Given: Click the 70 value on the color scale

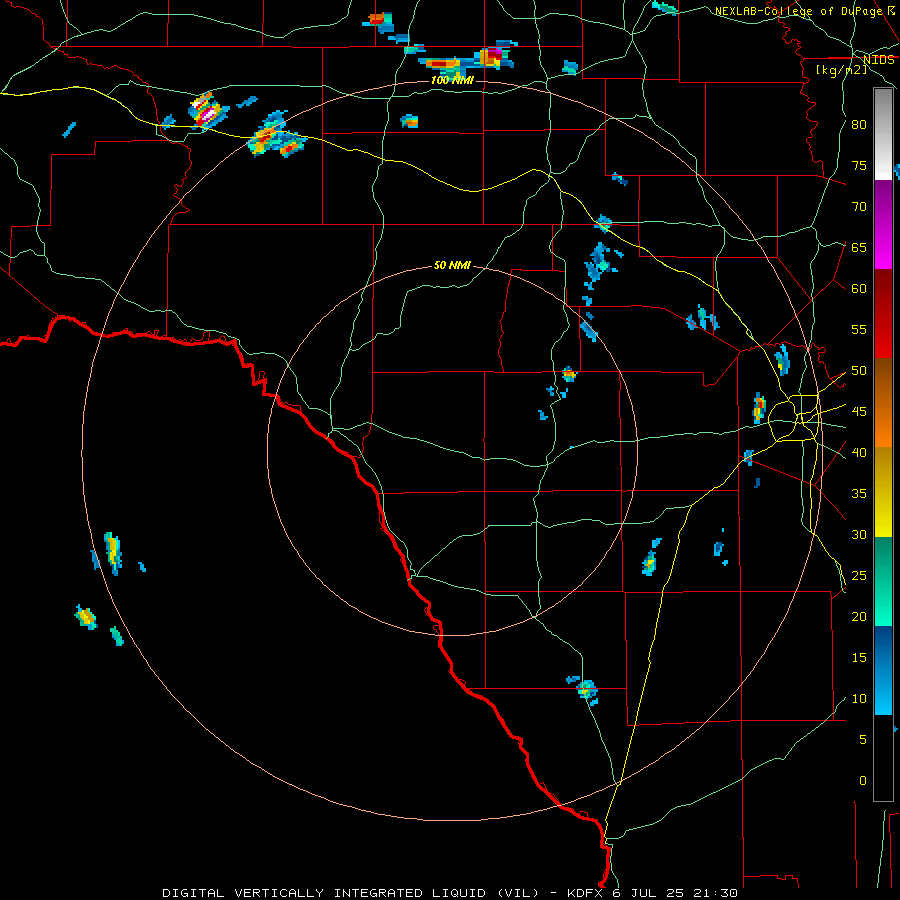Looking at the screenshot, I should click(x=859, y=207).
